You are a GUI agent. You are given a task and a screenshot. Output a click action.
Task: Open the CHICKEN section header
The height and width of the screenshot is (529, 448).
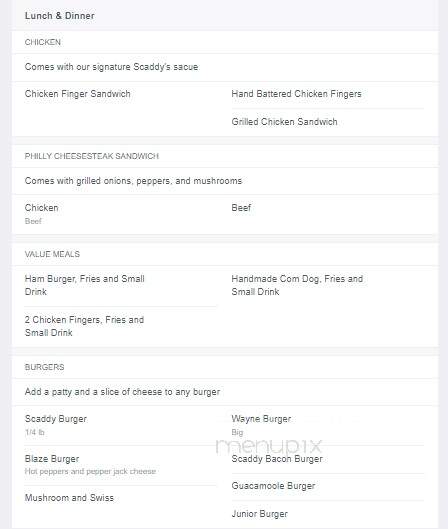pyautogui.click(x=43, y=42)
